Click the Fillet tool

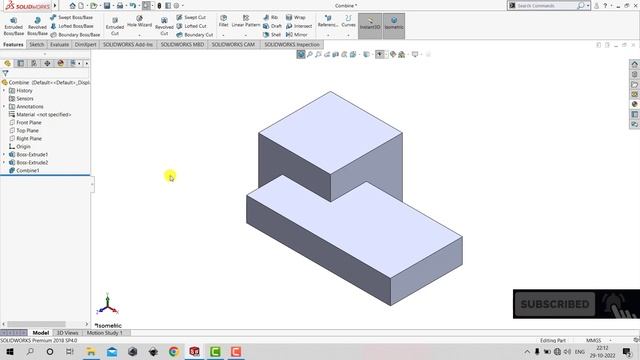(x=223, y=21)
